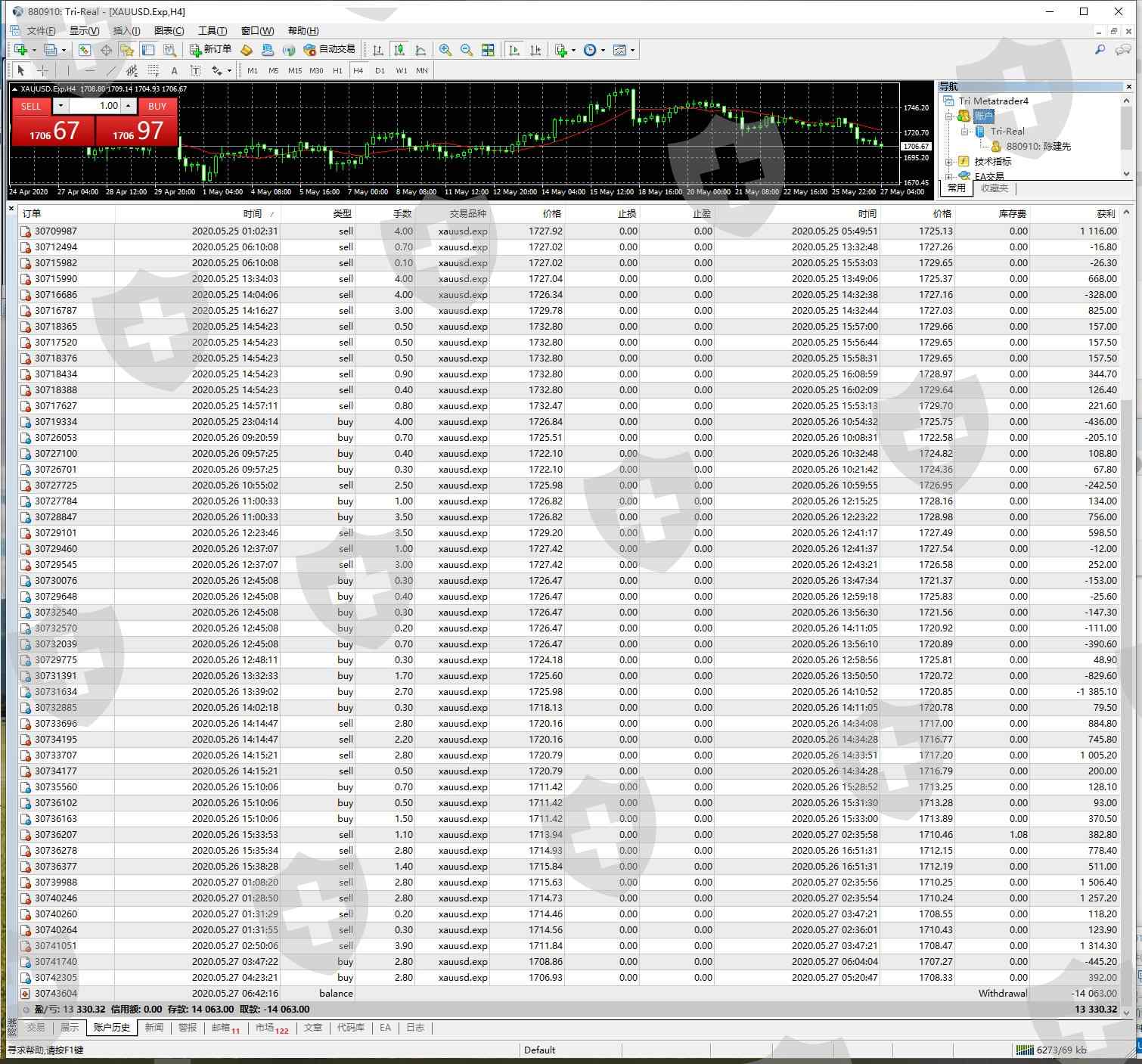Switch to the 交易 terminal tab
The width and height of the screenshot is (1142, 1064).
click(x=36, y=1028)
